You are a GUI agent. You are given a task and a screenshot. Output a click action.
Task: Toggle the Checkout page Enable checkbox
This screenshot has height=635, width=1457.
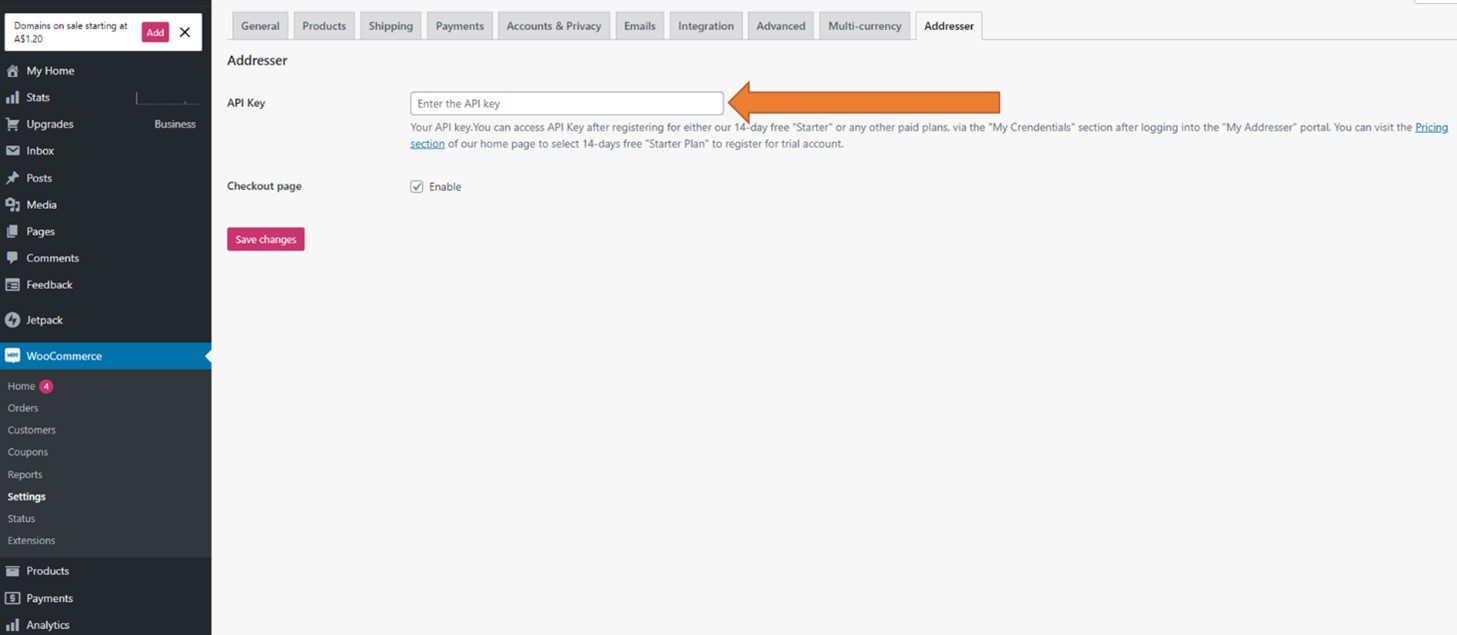[417, 187]
